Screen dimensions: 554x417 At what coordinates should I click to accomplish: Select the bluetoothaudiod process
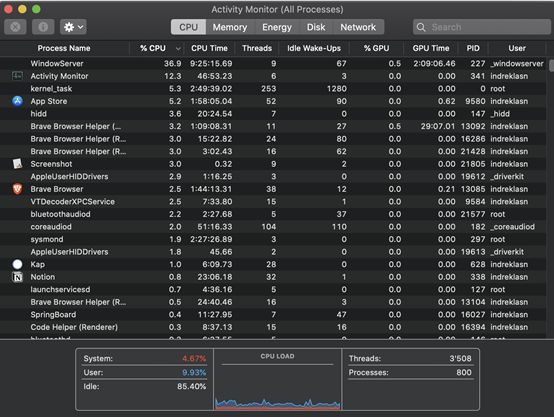(x=273, y=214)
